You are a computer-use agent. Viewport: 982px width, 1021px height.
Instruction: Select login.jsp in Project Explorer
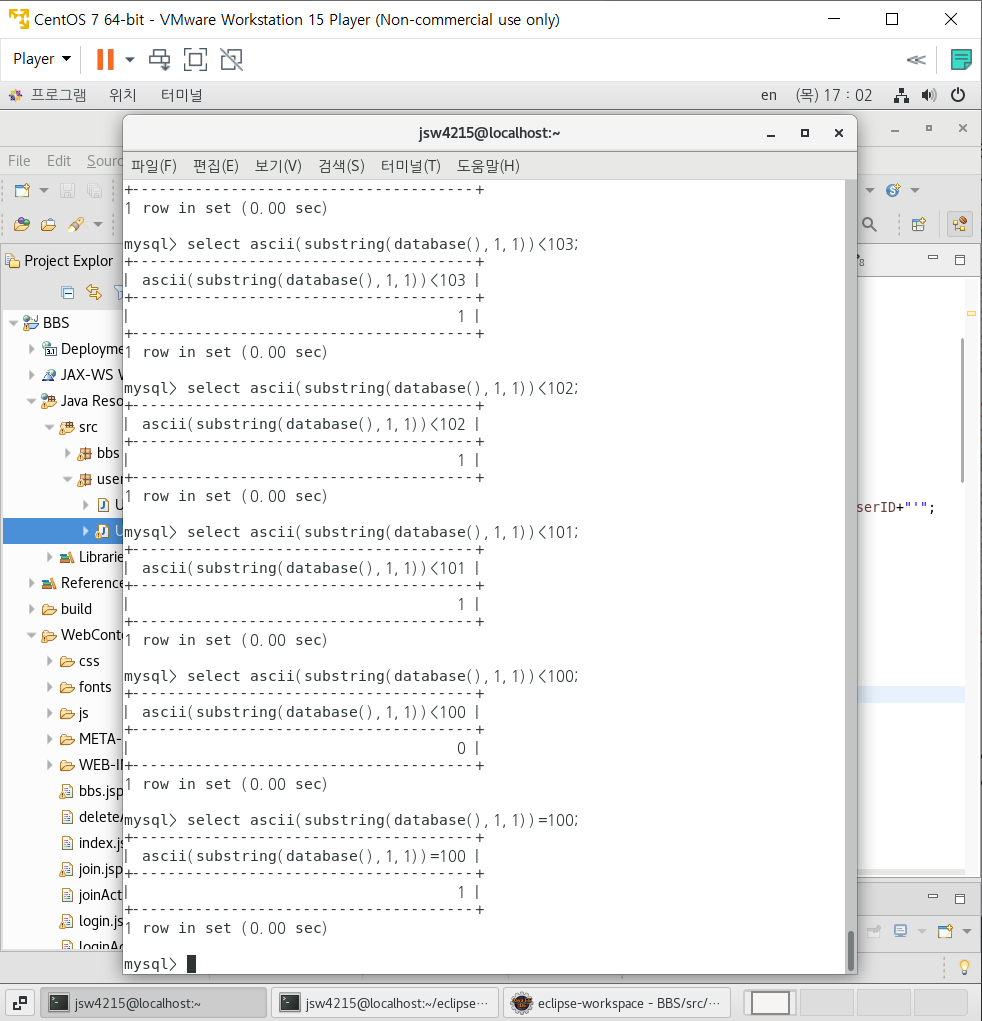[95, 920]
